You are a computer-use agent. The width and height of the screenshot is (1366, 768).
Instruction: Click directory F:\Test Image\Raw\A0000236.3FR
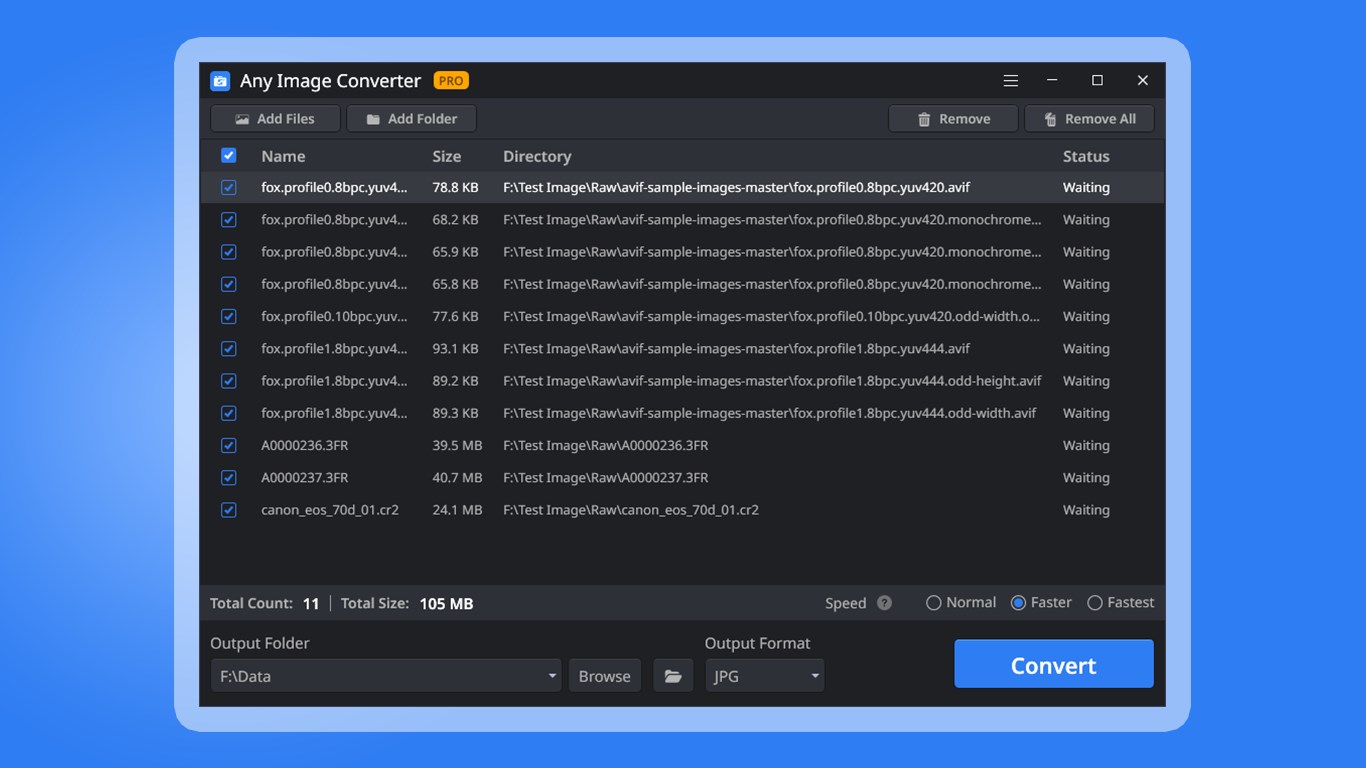coord(606,445)
